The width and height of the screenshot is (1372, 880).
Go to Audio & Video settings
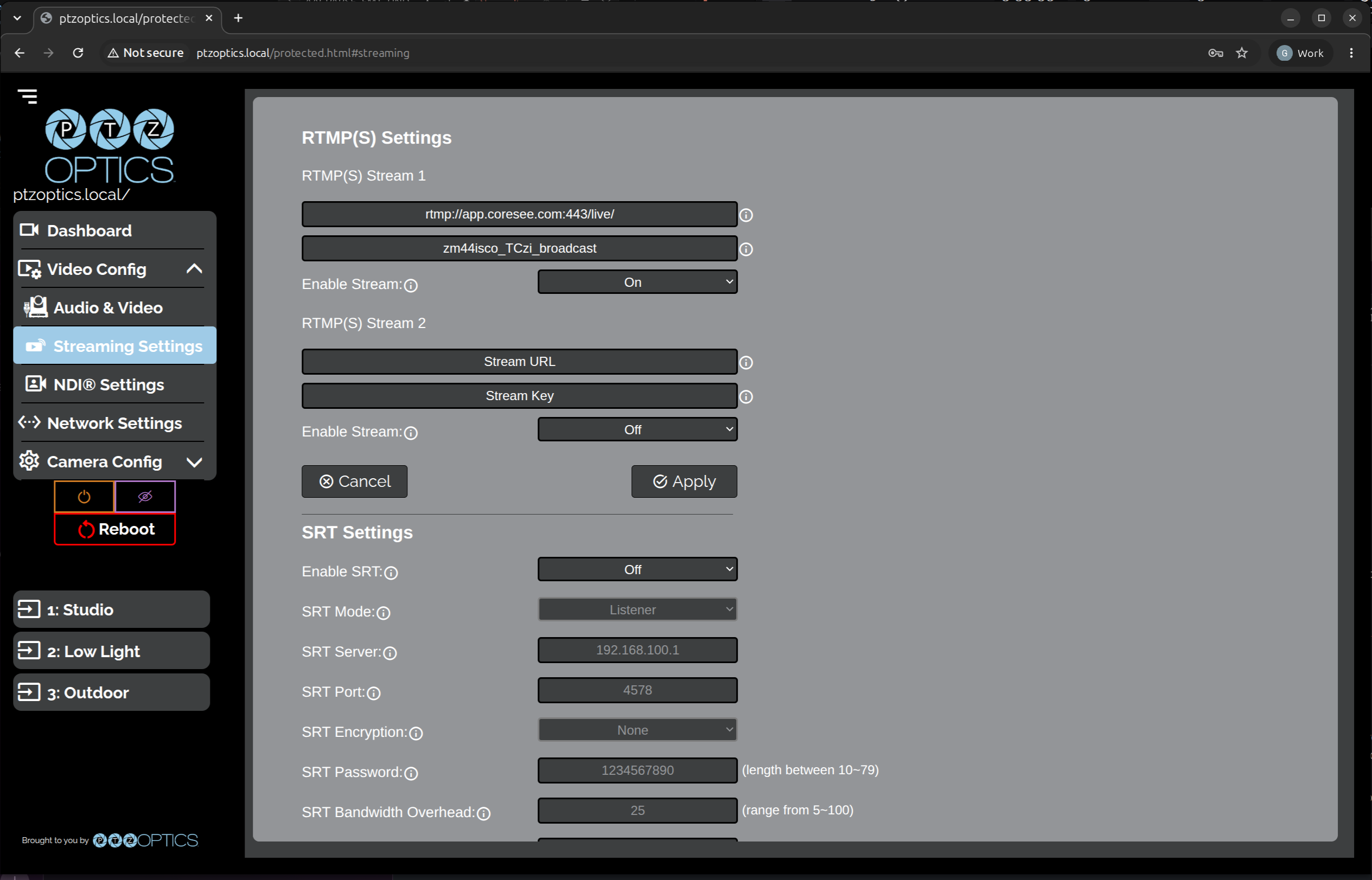(x=114, y=307)
